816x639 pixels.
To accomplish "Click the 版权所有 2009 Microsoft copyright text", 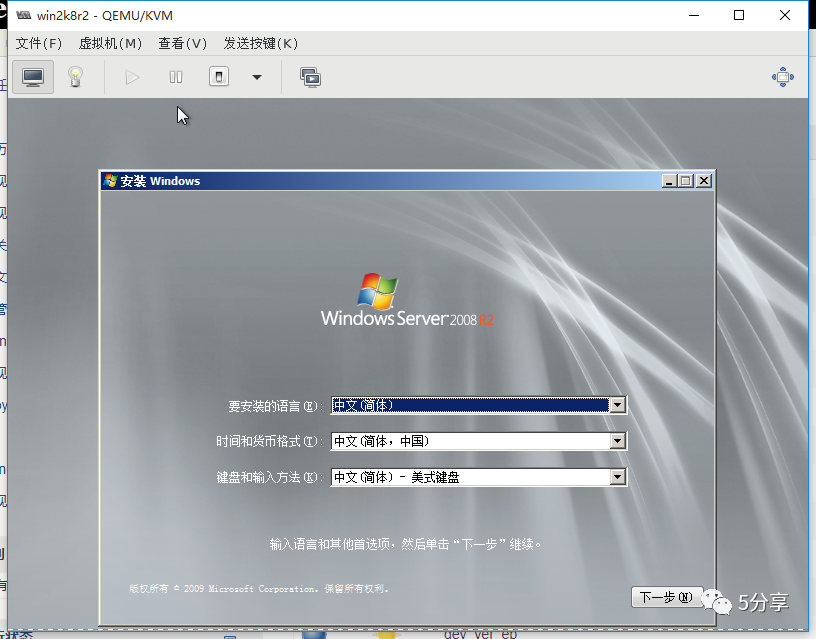I will (259, 589).
